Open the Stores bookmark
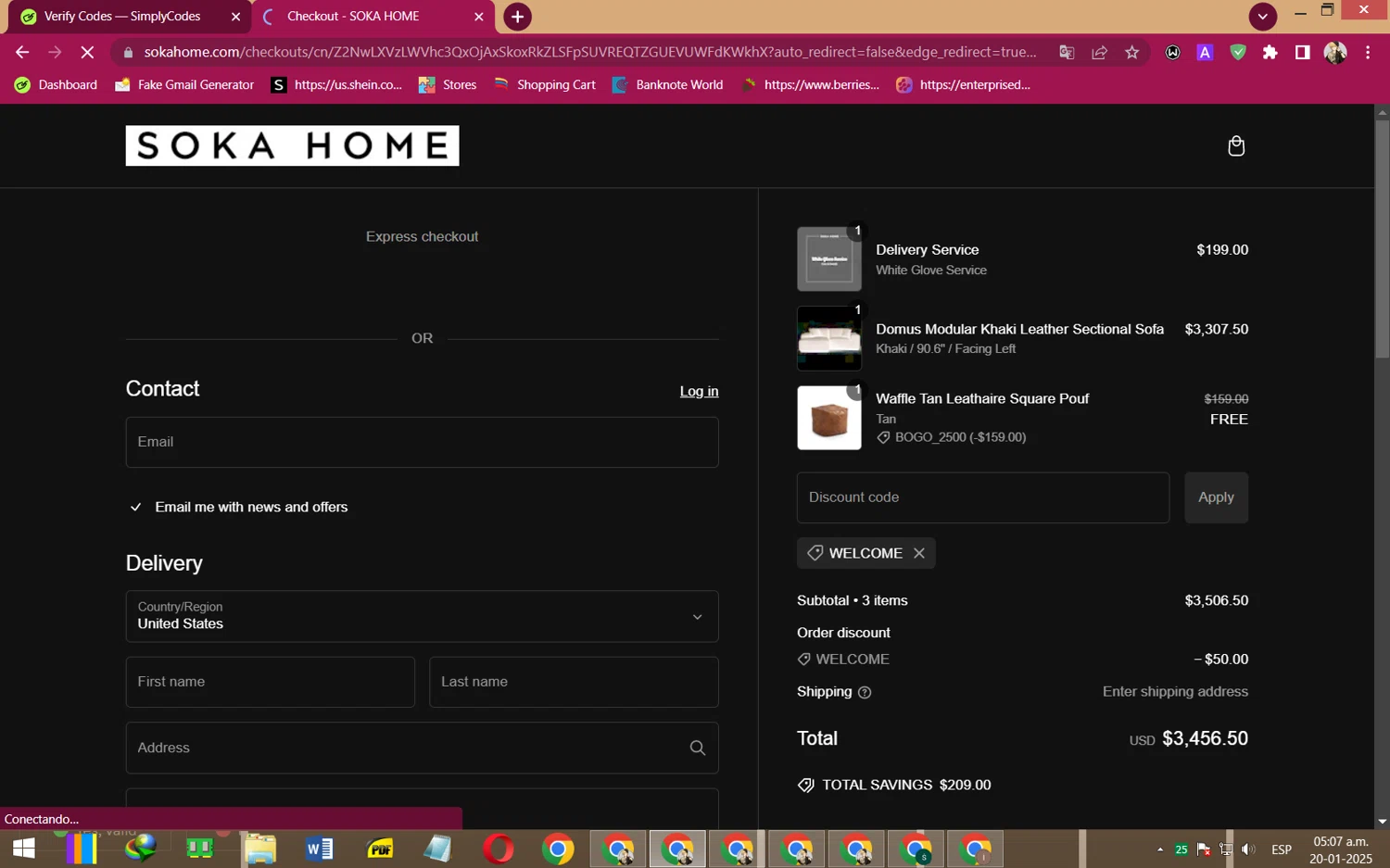1390x868 pixels. tap(448, 84)
